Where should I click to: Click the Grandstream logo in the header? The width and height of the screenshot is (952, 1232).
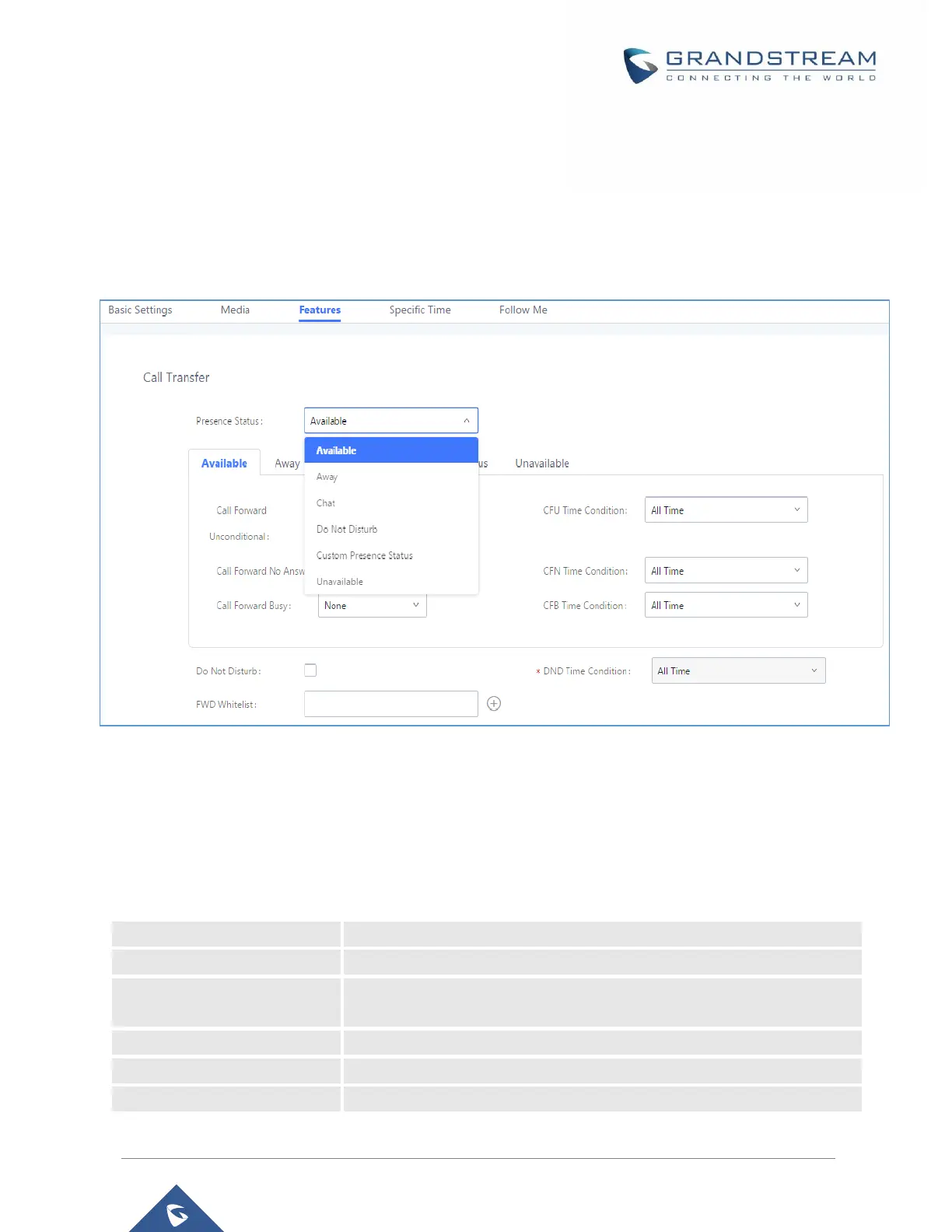click(x=751, y=65)
